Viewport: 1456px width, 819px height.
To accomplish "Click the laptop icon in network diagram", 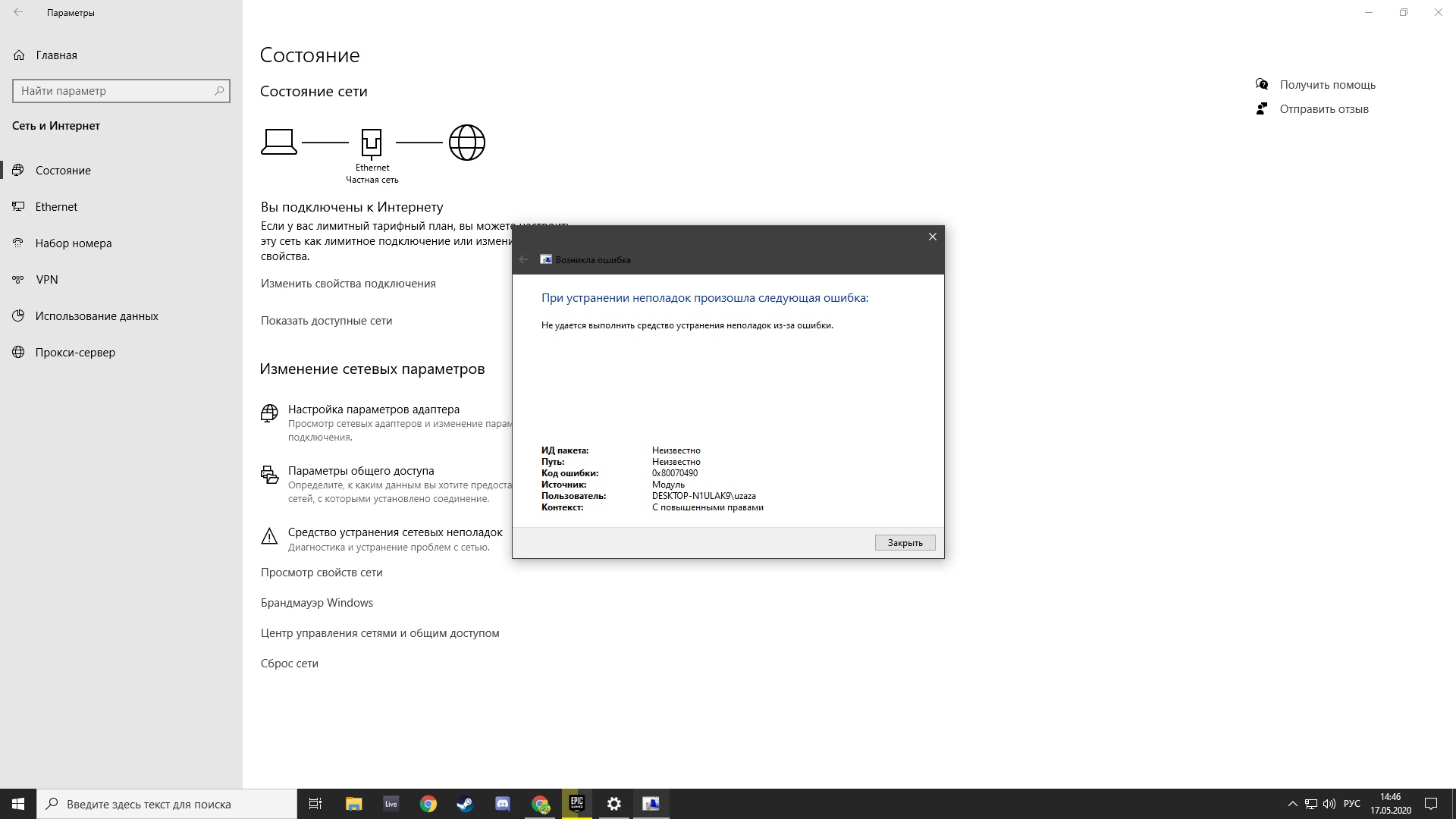I will click(279, 142).
